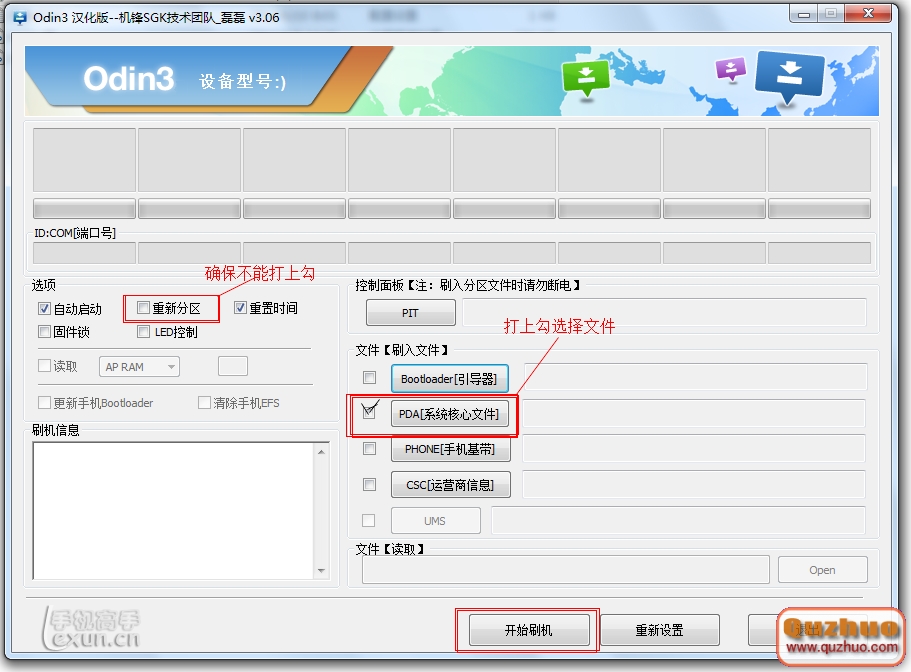911x672 pixels.
Task: Click the Odin3 logo text
Action: (x=128, y=78)
